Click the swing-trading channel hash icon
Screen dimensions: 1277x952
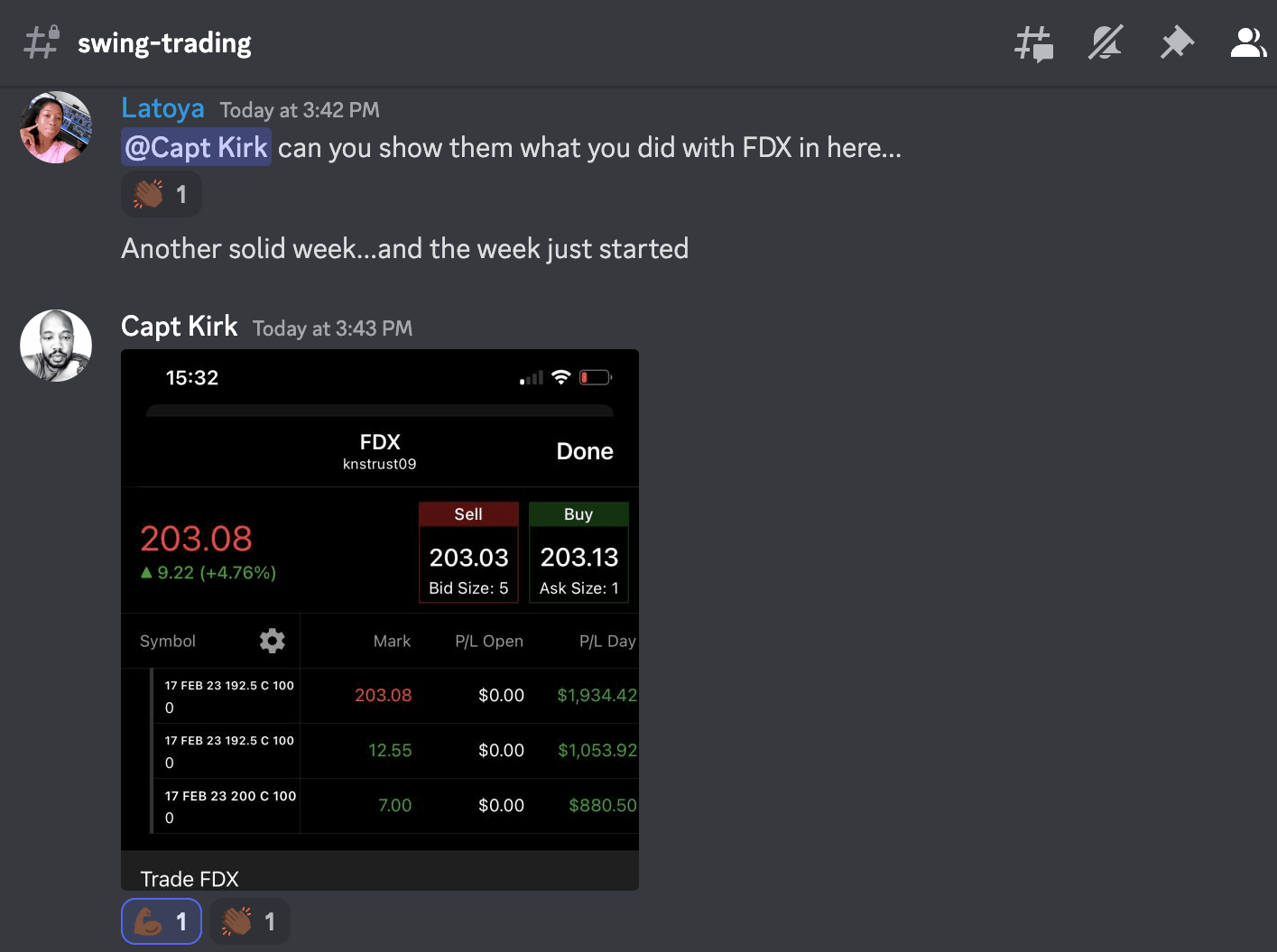point(41,42)
